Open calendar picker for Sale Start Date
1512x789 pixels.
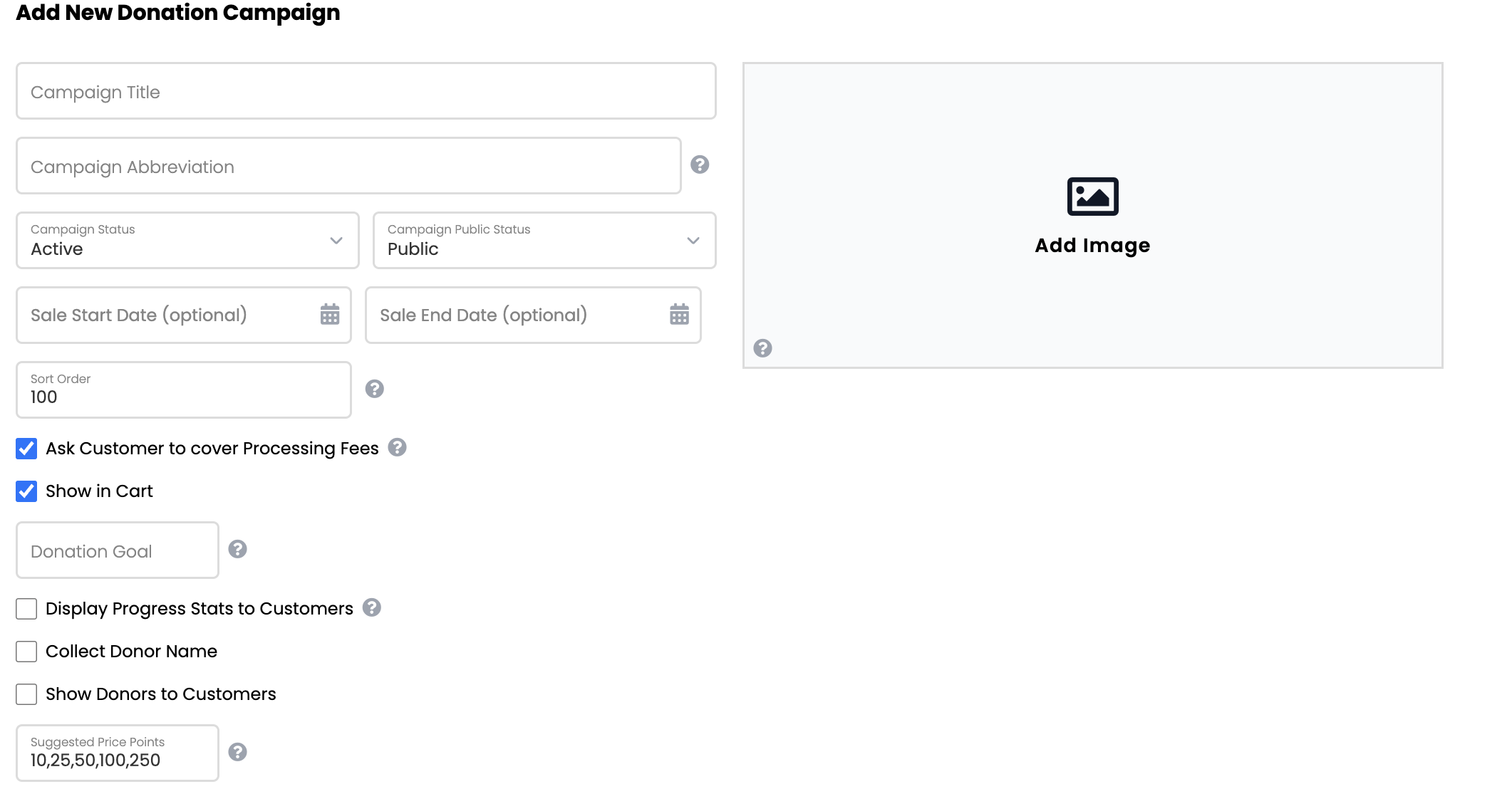pos(330,314)
